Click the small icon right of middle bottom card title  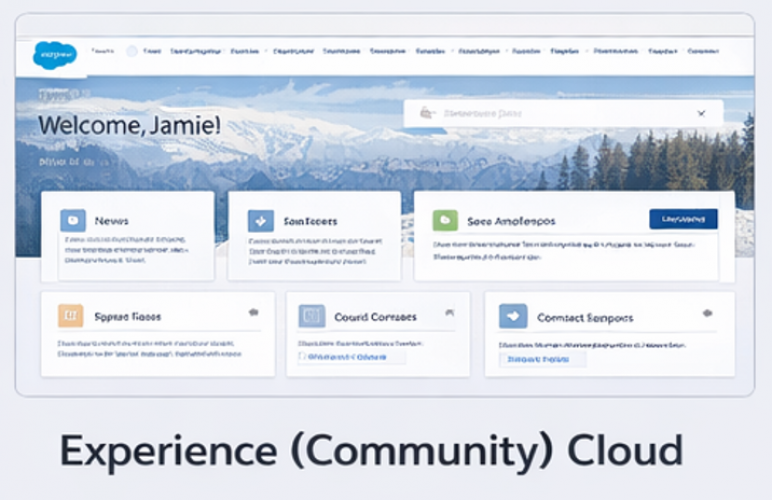(x=450, y=312)
